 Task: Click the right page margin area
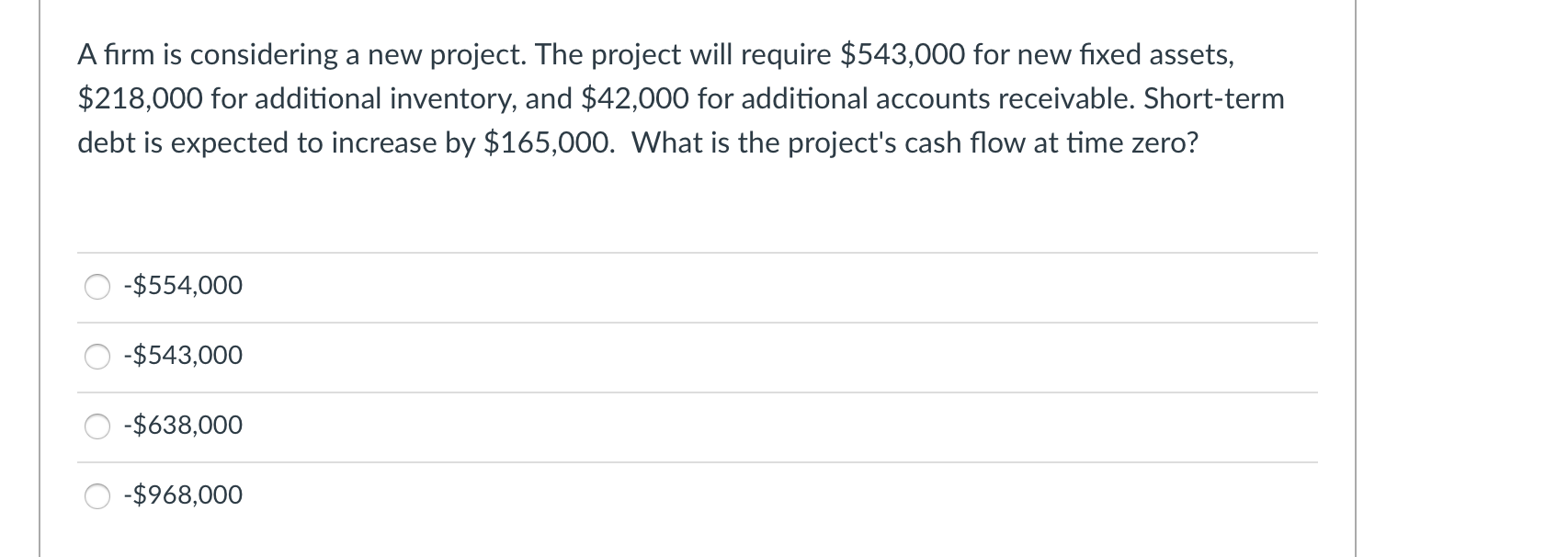(1461, 276)
